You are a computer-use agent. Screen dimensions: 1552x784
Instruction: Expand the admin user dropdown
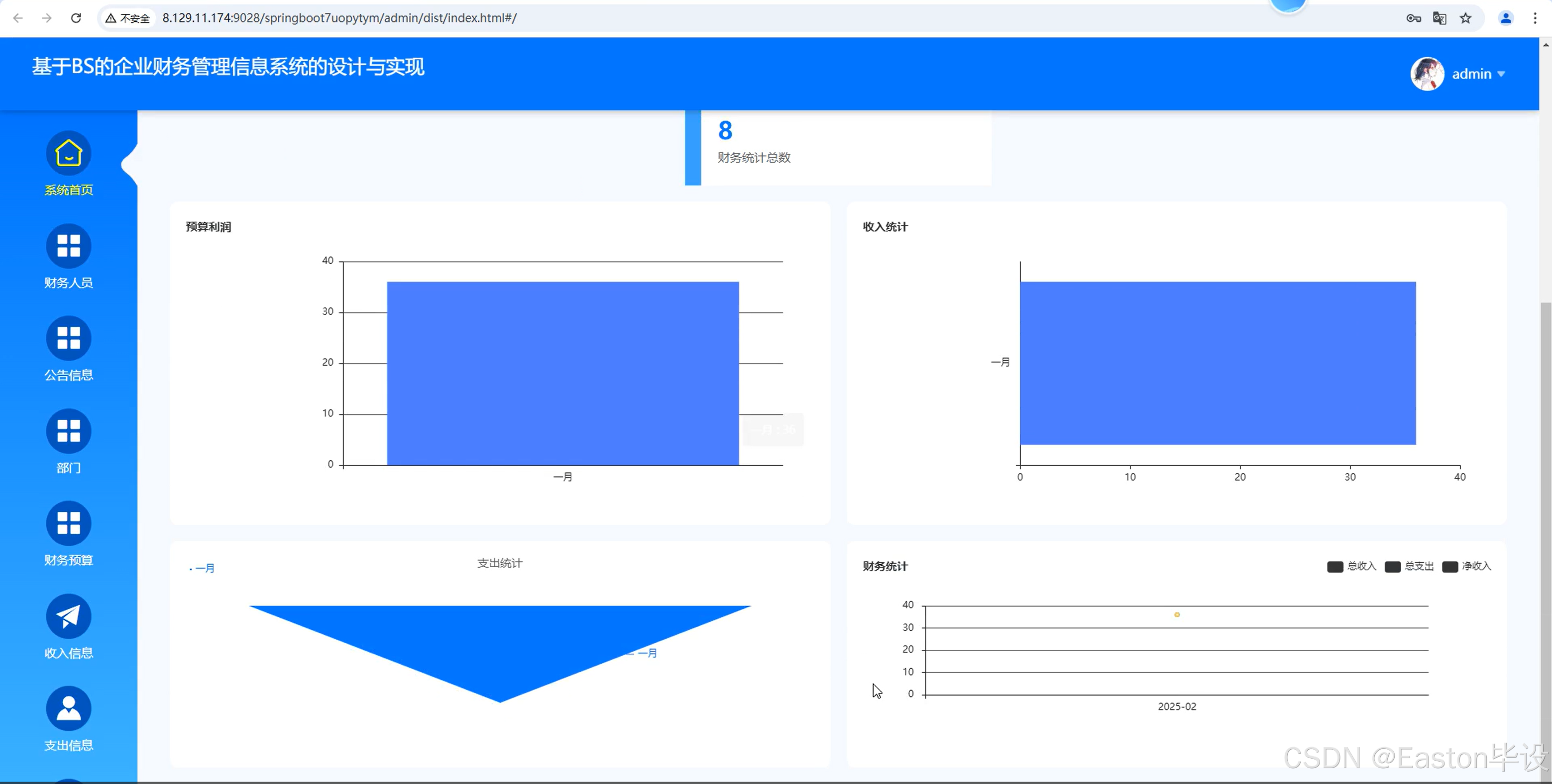tap(1478, 74)
